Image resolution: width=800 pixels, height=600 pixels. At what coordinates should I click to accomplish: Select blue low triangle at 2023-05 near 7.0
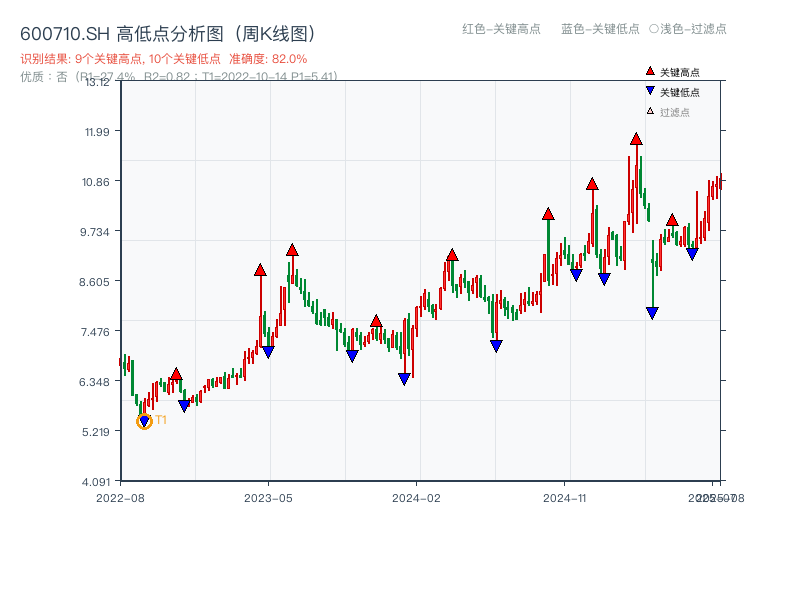[268, 352]
